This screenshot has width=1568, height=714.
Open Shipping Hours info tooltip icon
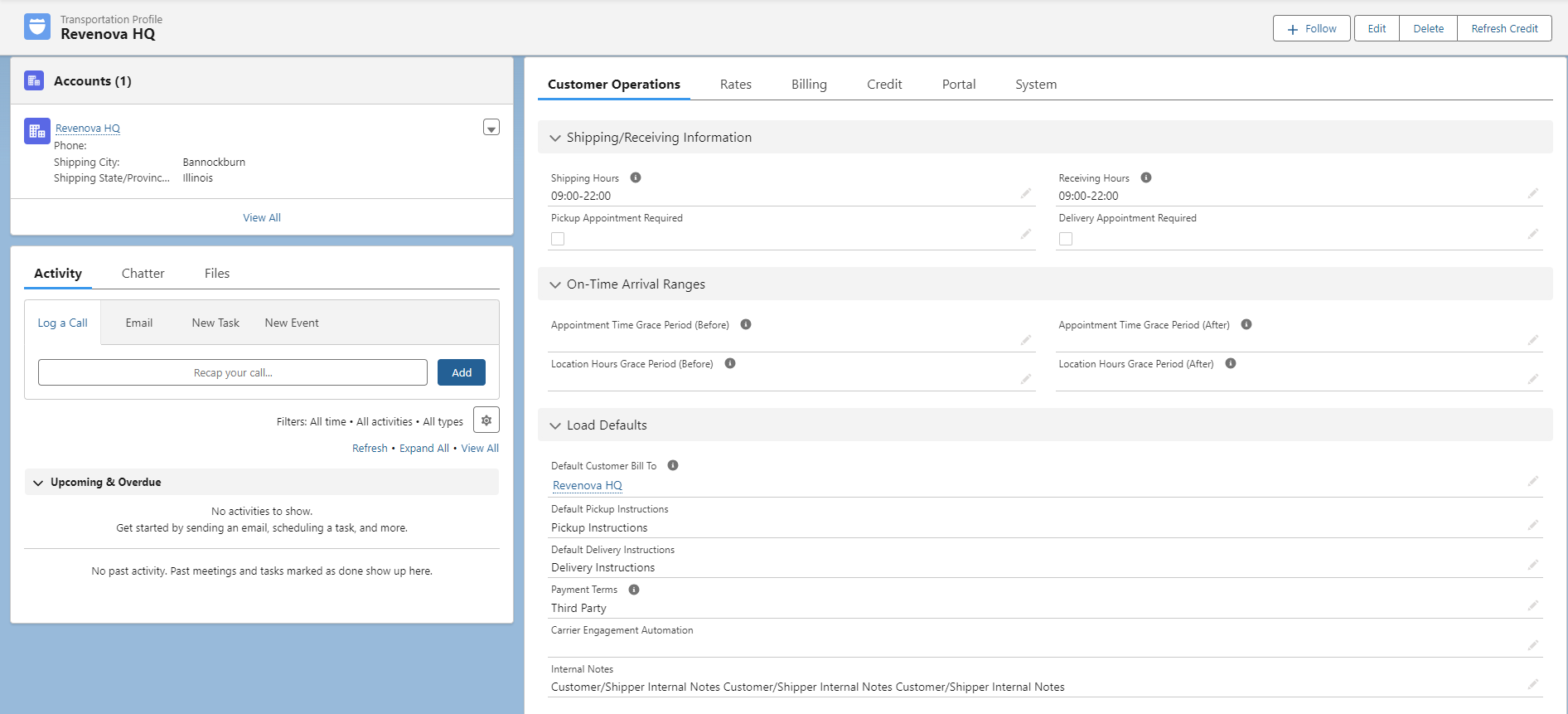636,177
